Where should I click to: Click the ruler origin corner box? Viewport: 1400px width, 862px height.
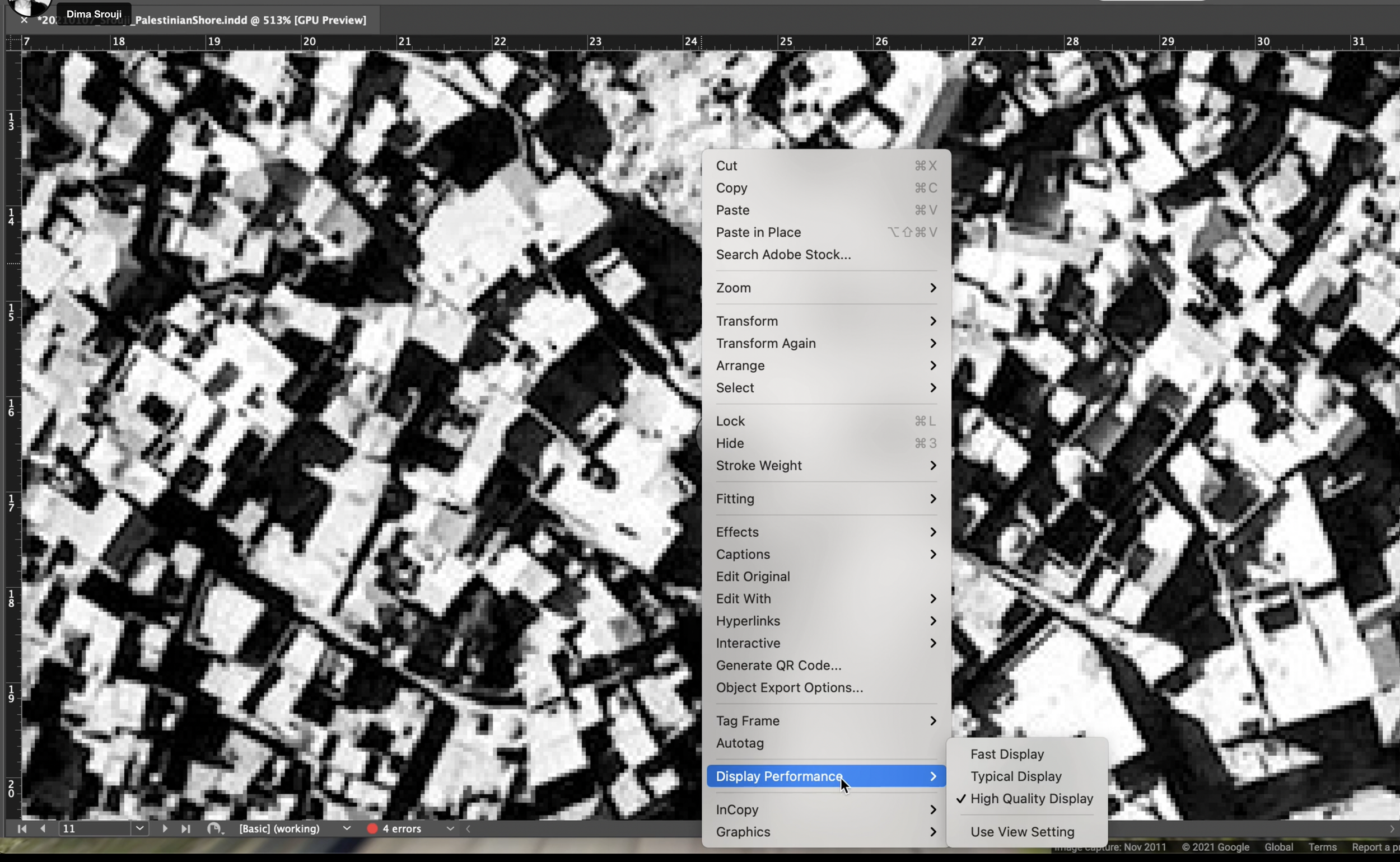pyautogui.click(x=12, y=42)
